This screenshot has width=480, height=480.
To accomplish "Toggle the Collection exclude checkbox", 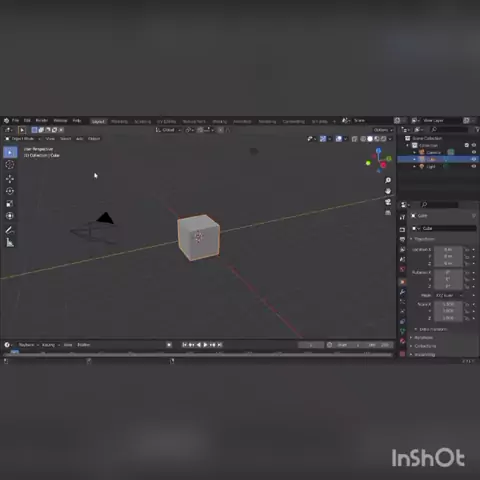I will (x=467, y=145).
